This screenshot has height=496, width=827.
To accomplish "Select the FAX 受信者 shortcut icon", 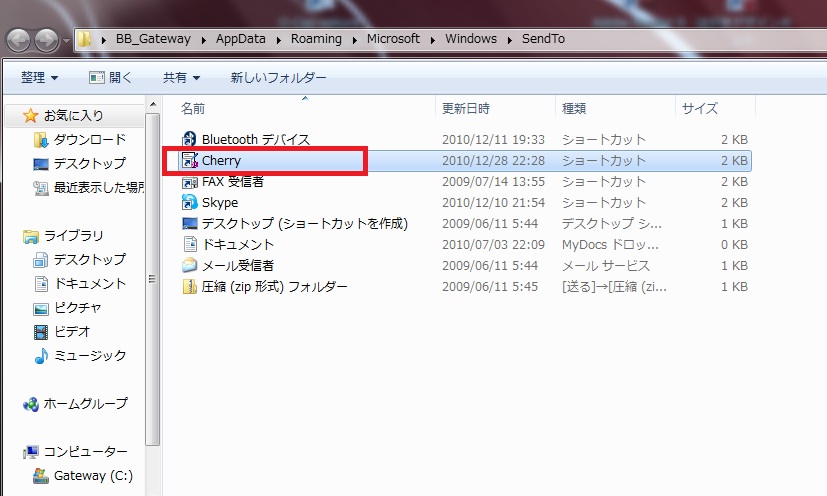I will (189, 182).
